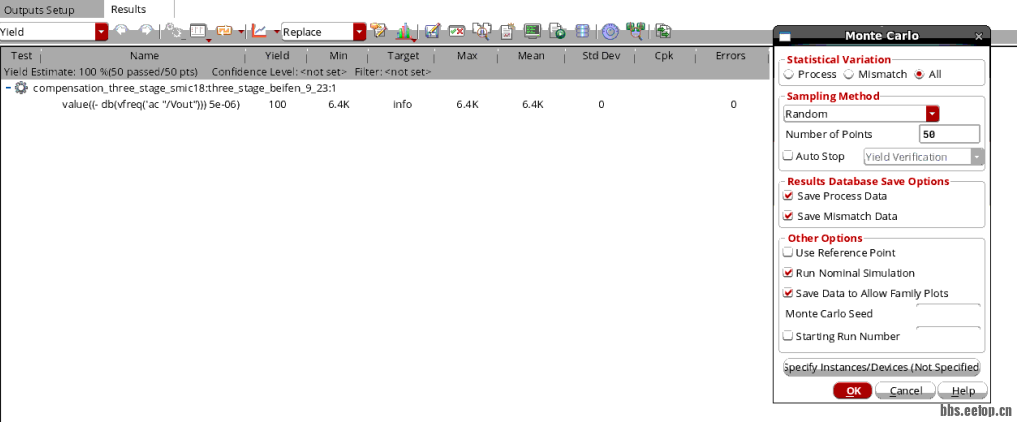Select the Mismatch statistical variation option
Screen dimensions: 1017x422
click(849, 75)
